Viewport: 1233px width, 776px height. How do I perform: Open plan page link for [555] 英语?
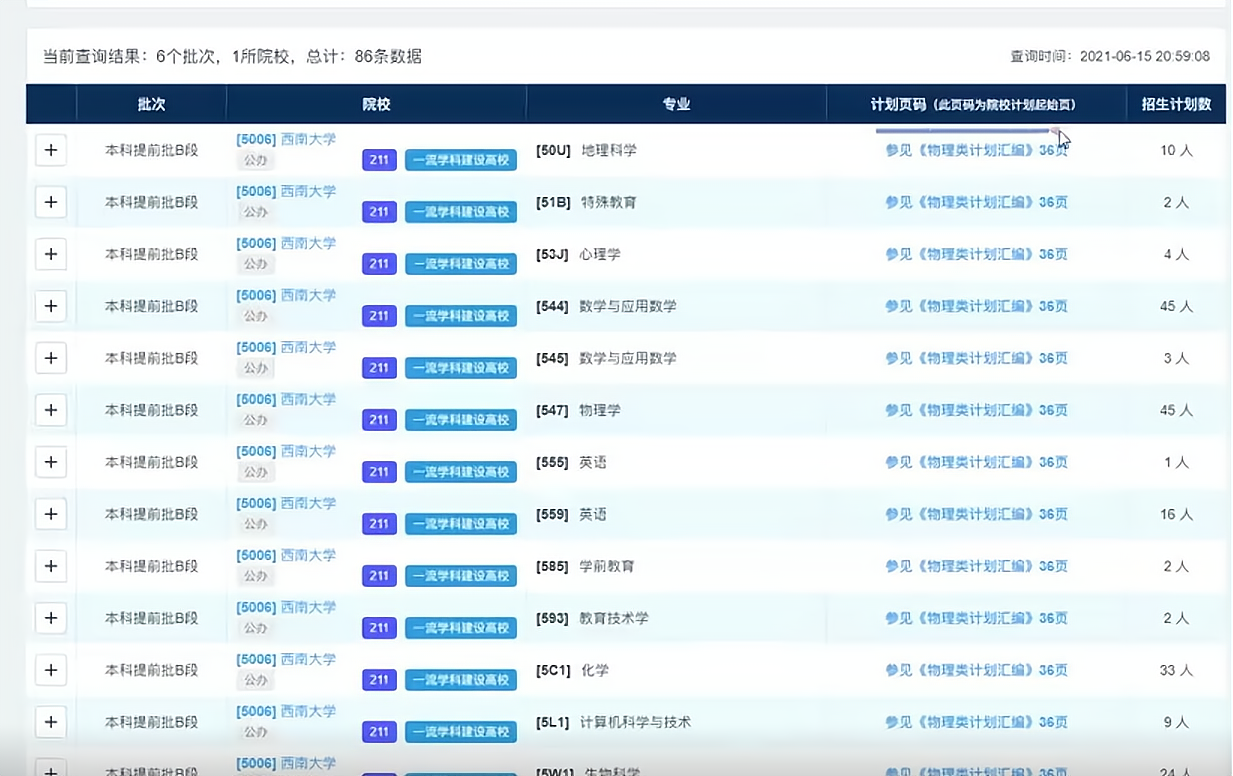point(976,462)
